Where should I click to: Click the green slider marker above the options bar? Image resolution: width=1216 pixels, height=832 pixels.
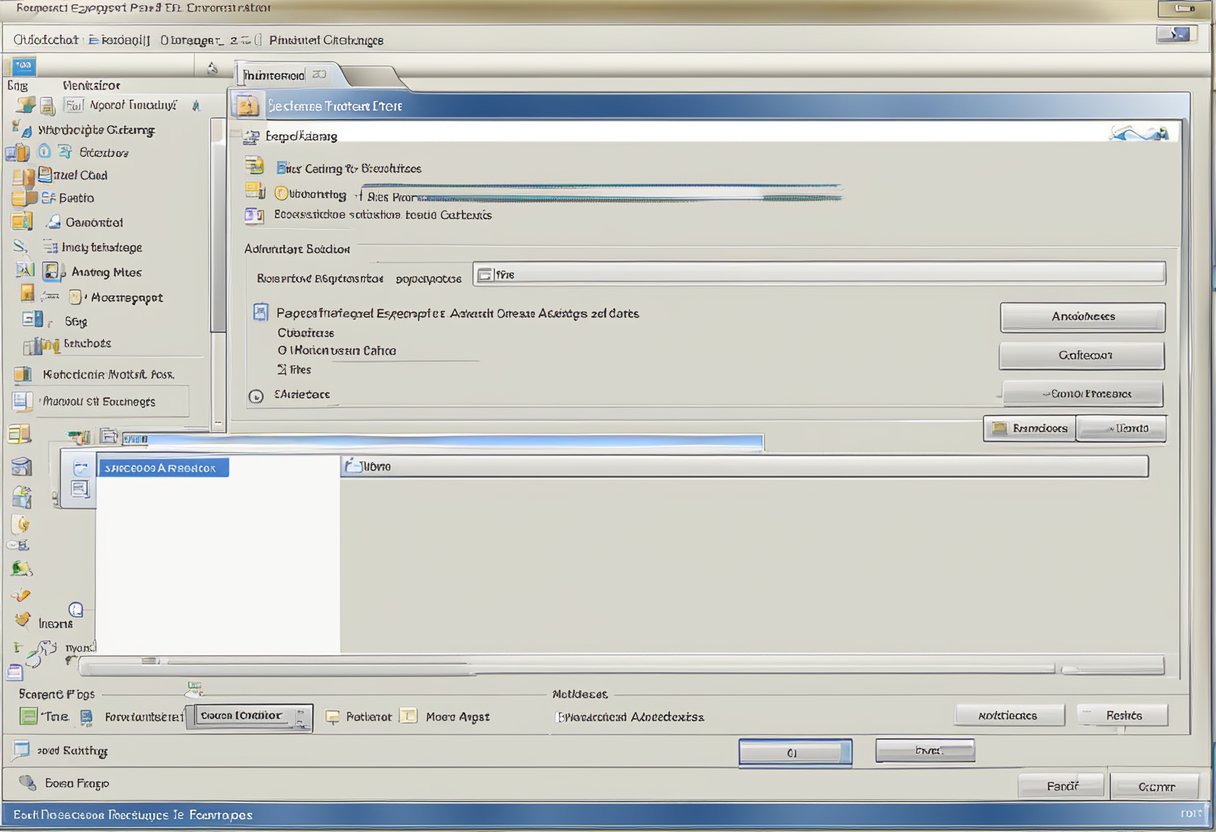193,687
